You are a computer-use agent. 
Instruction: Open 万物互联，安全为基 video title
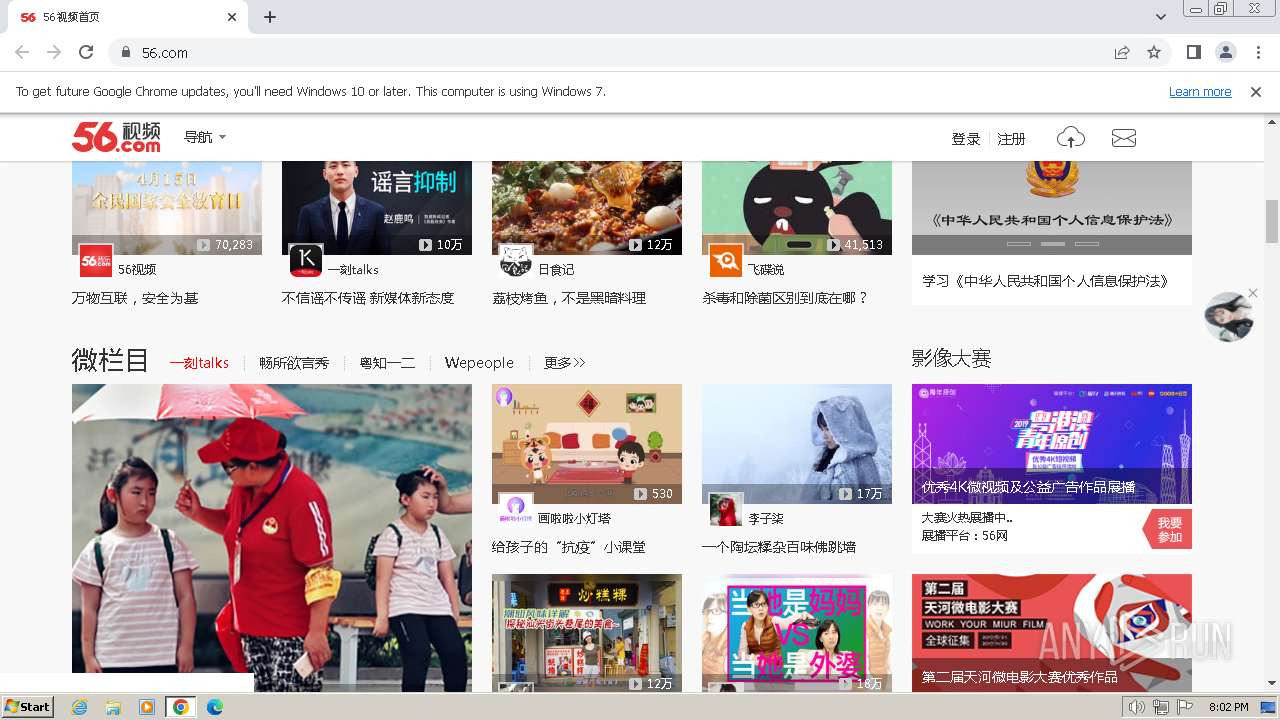(135, 298)
